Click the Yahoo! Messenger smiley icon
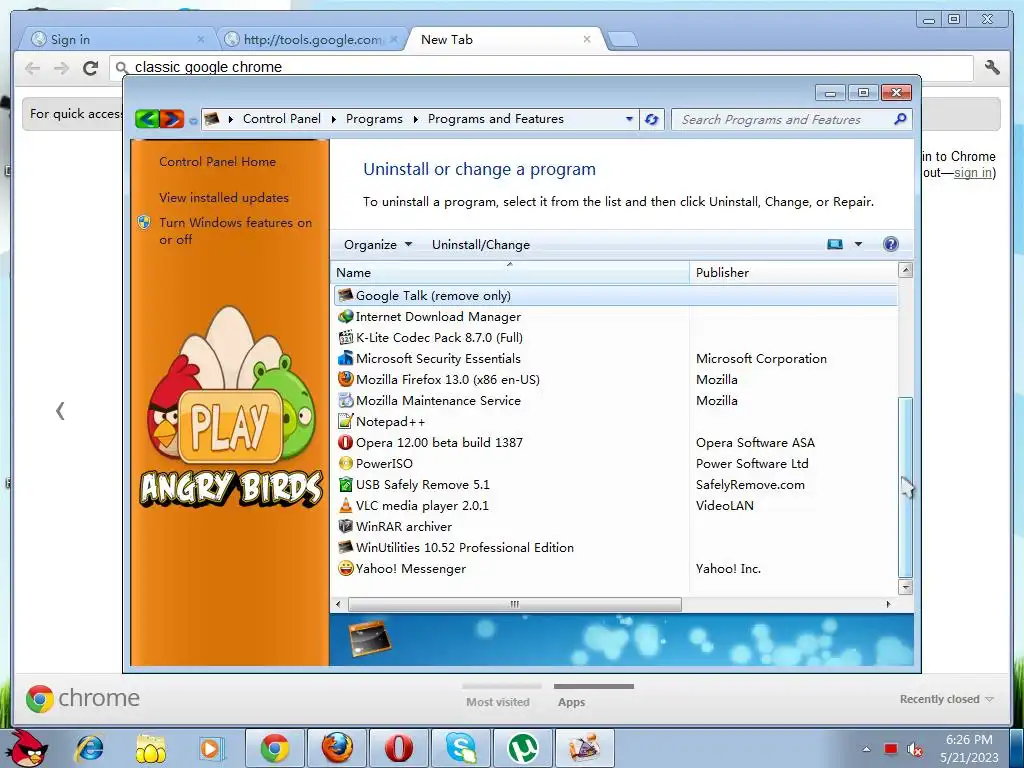The image size is (1024, 768). coord(345,568)
